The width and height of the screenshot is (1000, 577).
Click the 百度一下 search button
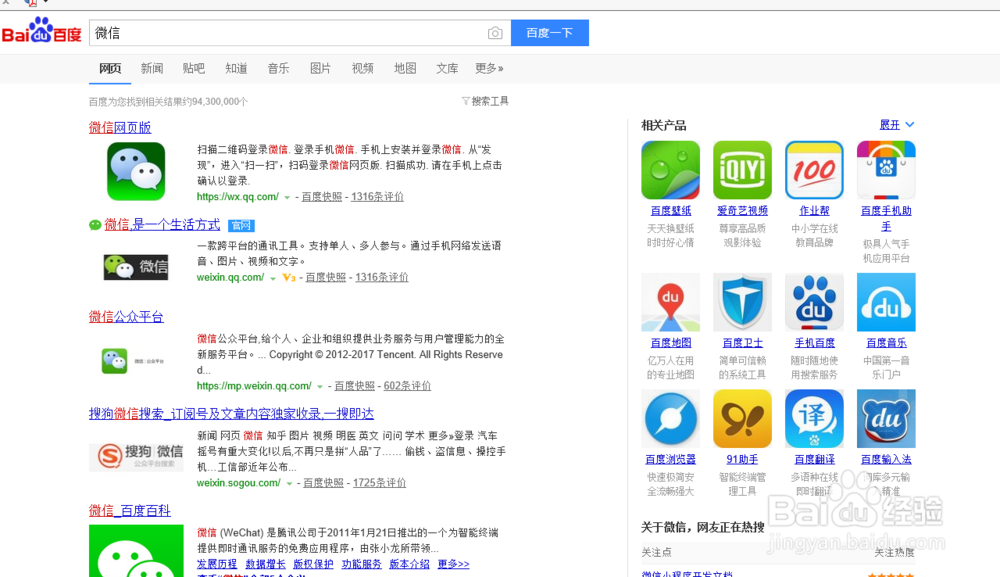click(x=550, y=33)
